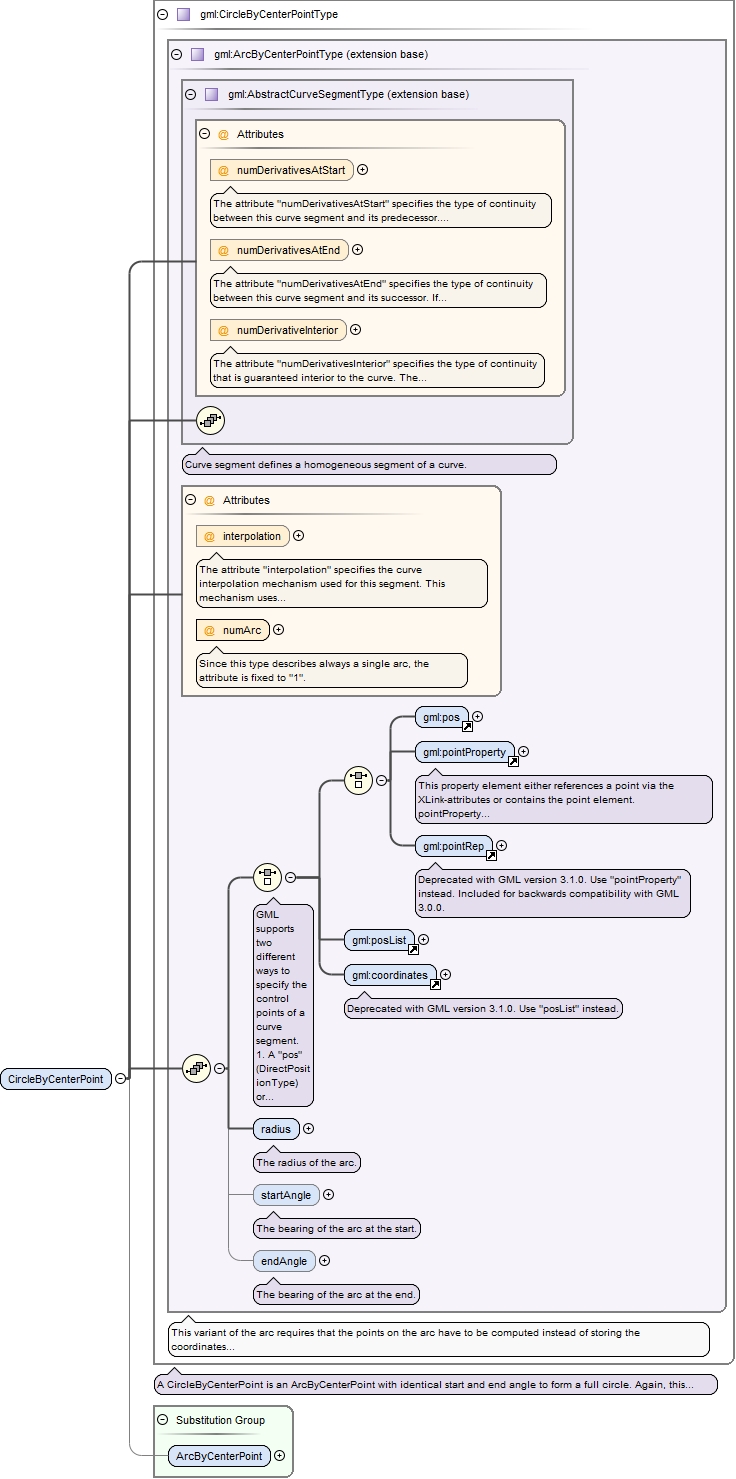The image size is (736, 1479).
Task: Click the sequence icon next to CircleByCenterPoint
Action: (x=196, y=1068)
